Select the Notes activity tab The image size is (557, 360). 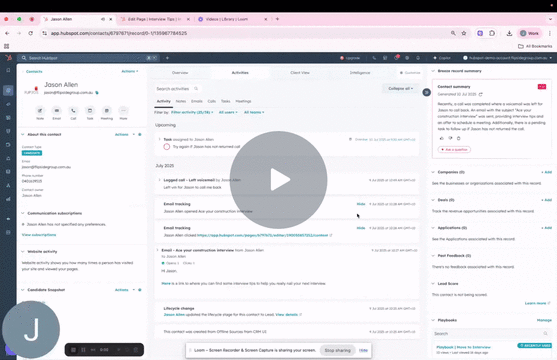(181, 101)
